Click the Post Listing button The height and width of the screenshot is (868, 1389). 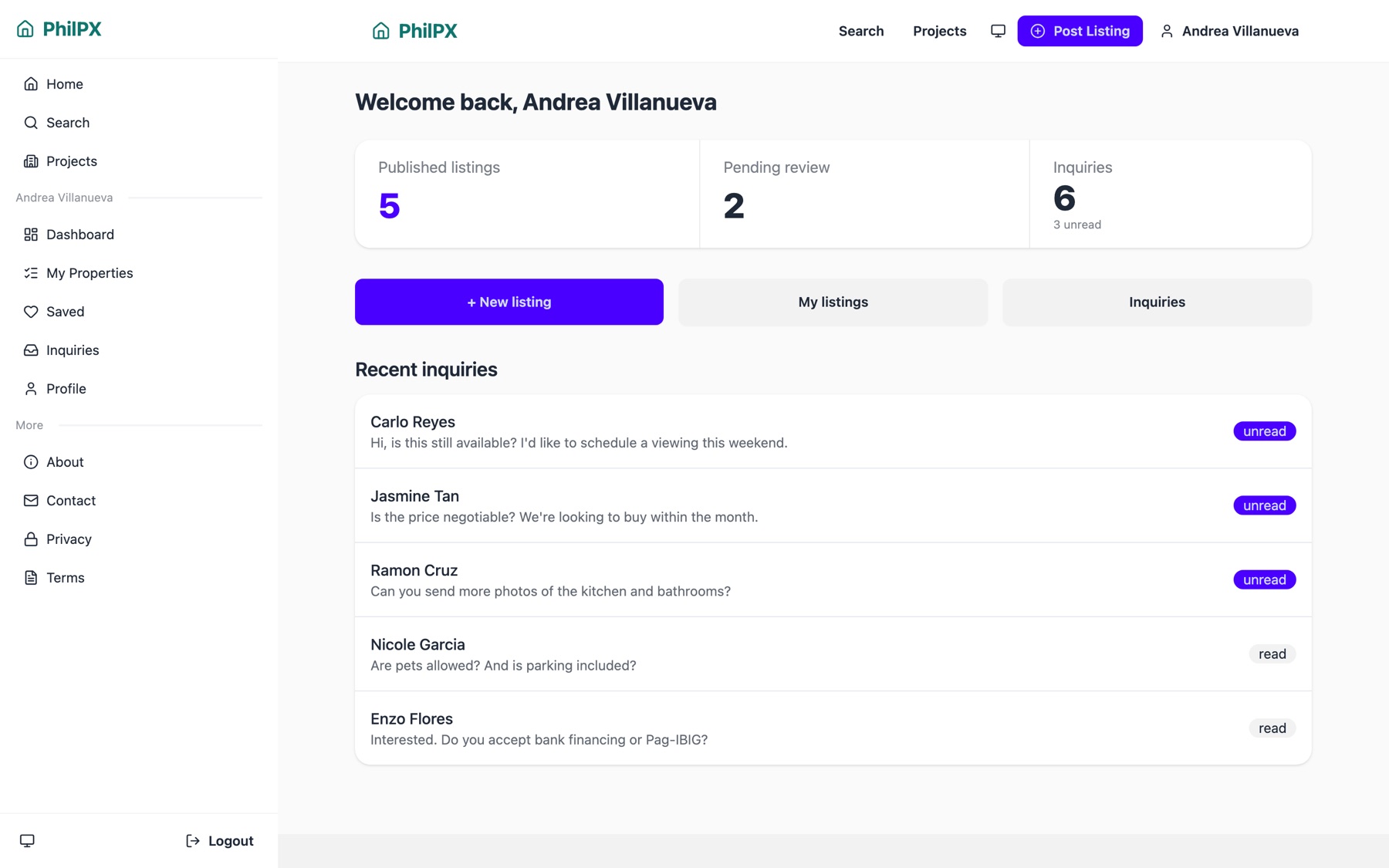[1080, 31]
